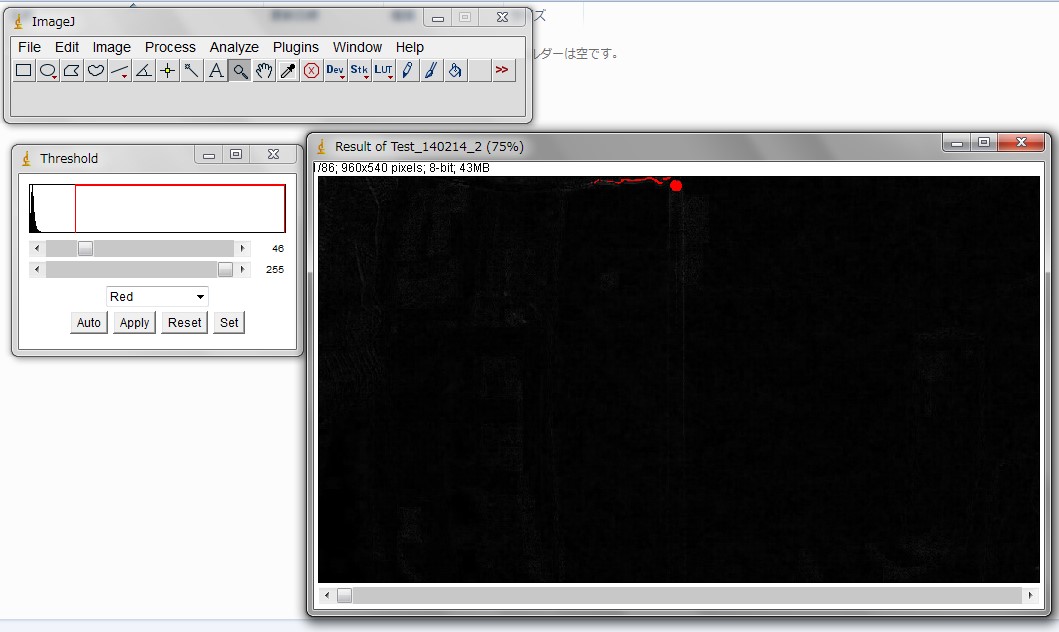1059x632 pixels.
Task: Open the More Tools double-arrow menu
Action: (x=502, y=70)
